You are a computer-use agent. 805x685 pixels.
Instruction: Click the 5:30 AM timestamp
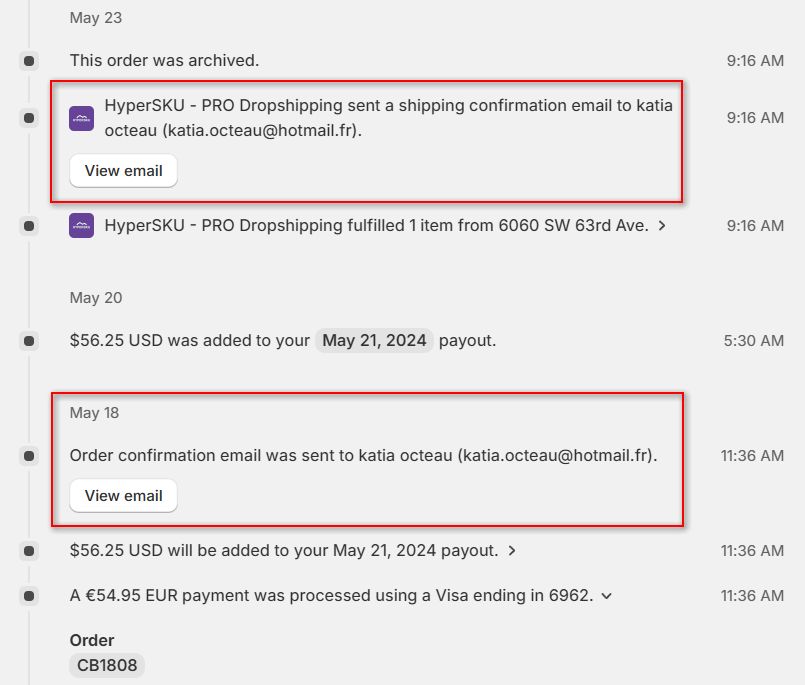pos(753,341)
